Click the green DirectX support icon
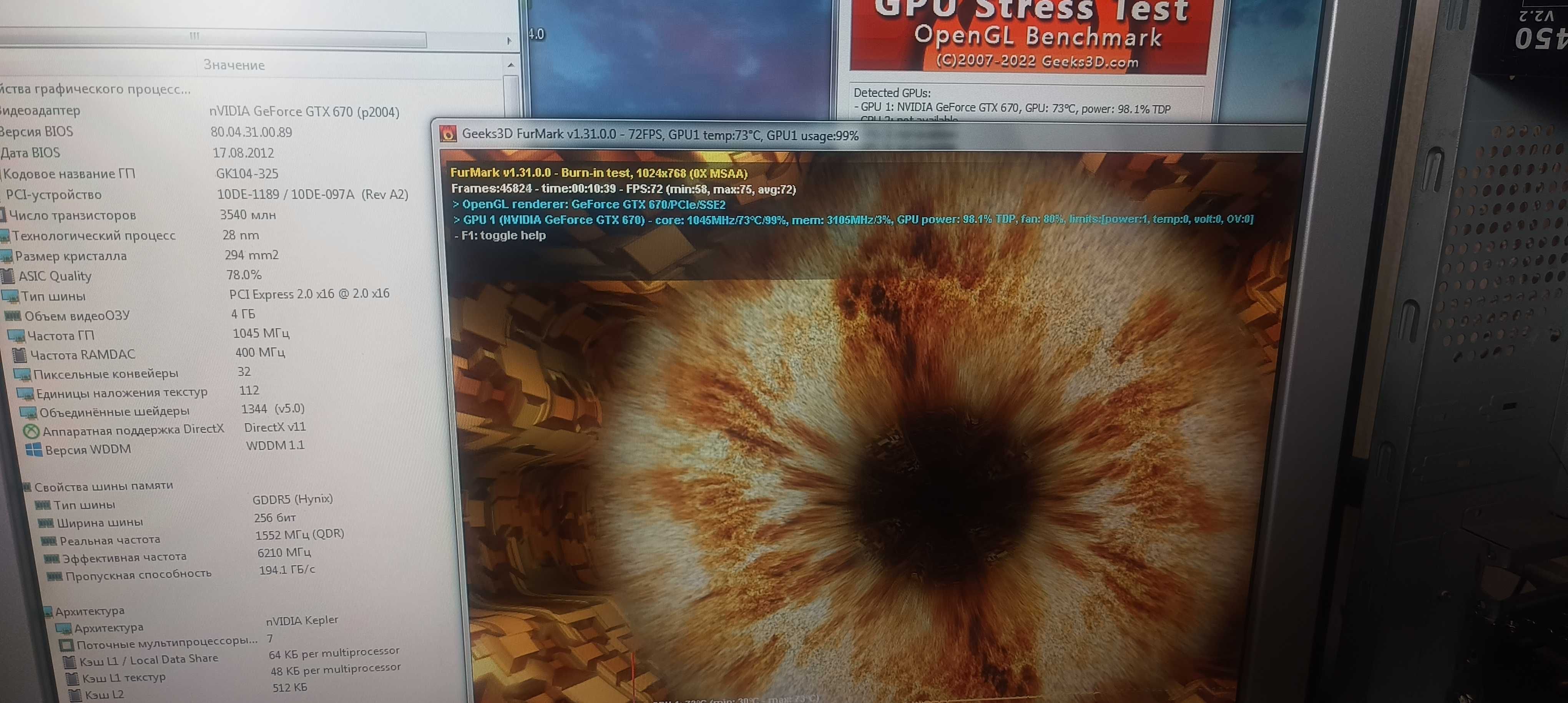The width and height of the screenshot is (1568, 703). coord(31,431)
